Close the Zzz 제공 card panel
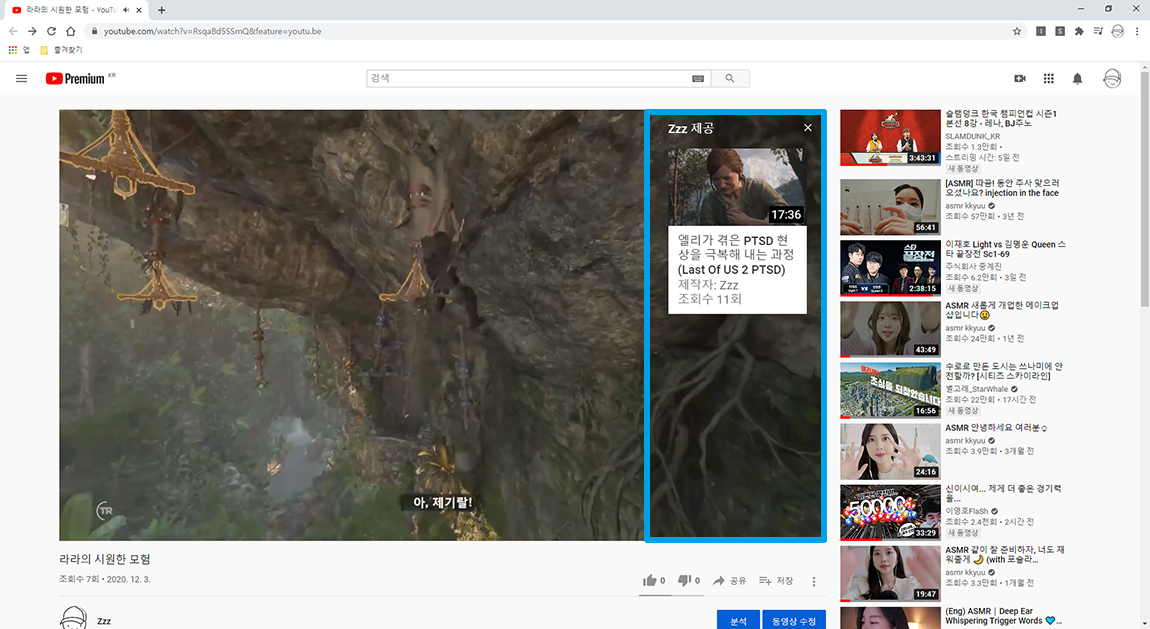 click(x=807, y=128)
